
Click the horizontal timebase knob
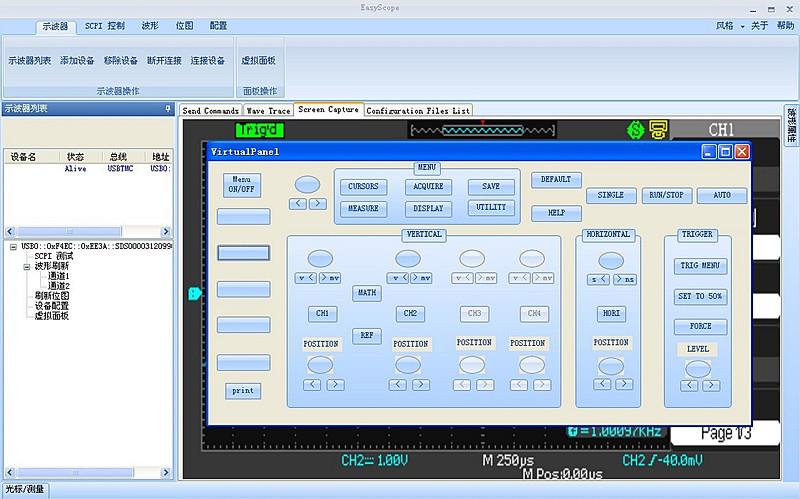[x=611, y=259]
